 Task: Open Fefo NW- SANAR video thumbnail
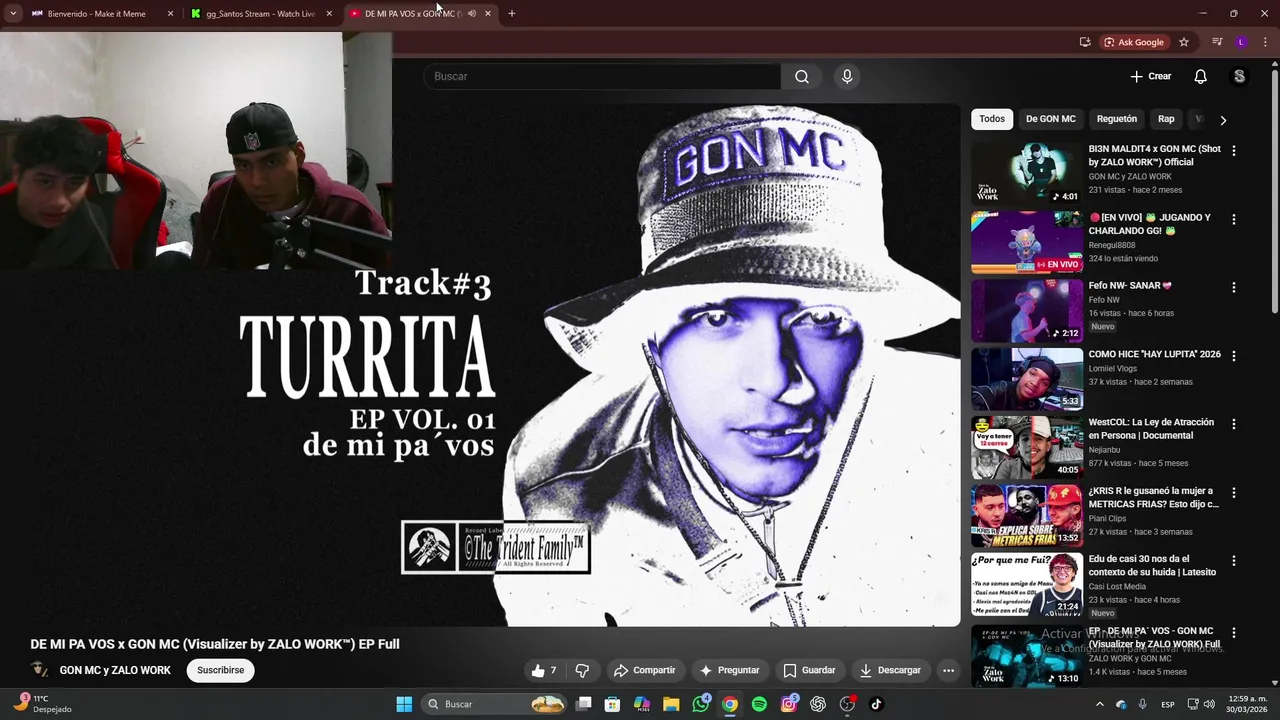[1027, 310]
